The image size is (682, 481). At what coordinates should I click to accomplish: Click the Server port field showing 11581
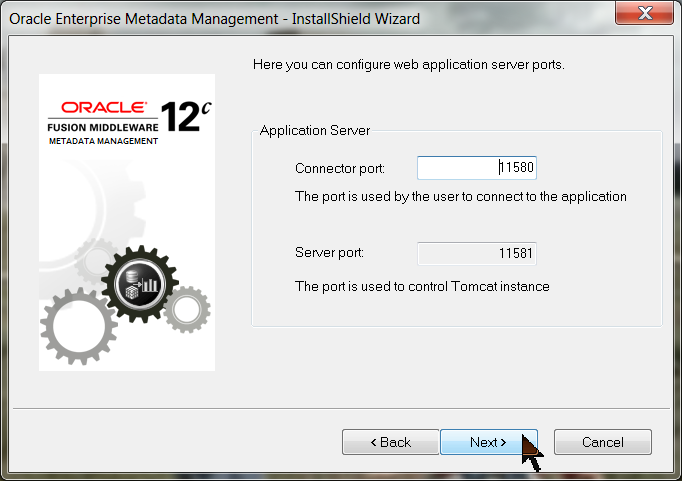[476, 254]
